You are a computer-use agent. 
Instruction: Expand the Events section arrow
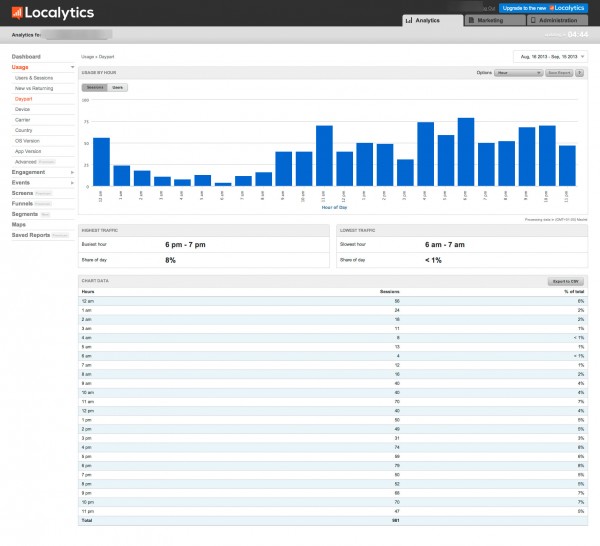pyautogui.click(x=72, y=183)
